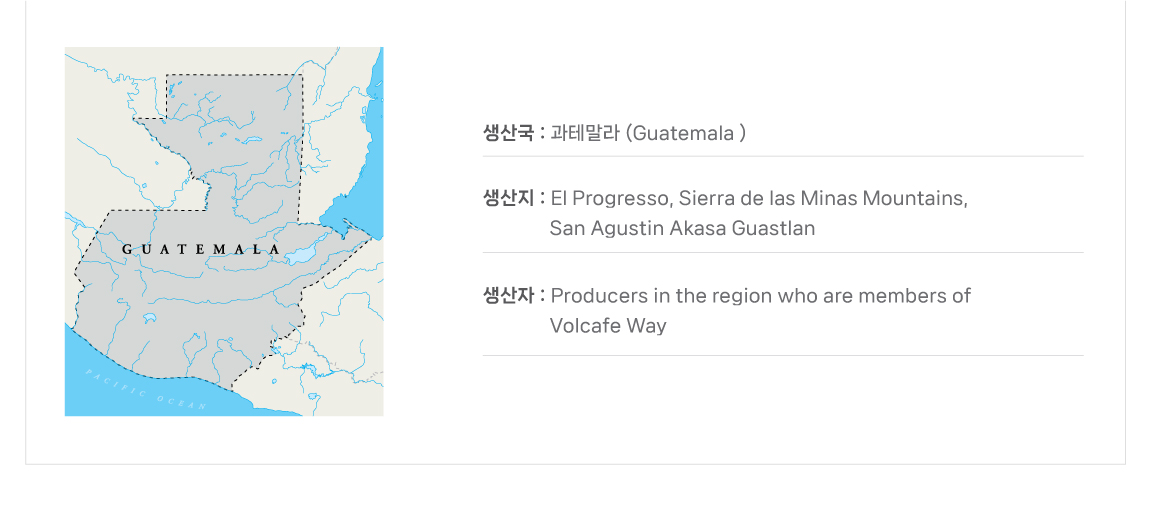Select the blue lake inside Guatemala
1150x530 pixels.
300,256
